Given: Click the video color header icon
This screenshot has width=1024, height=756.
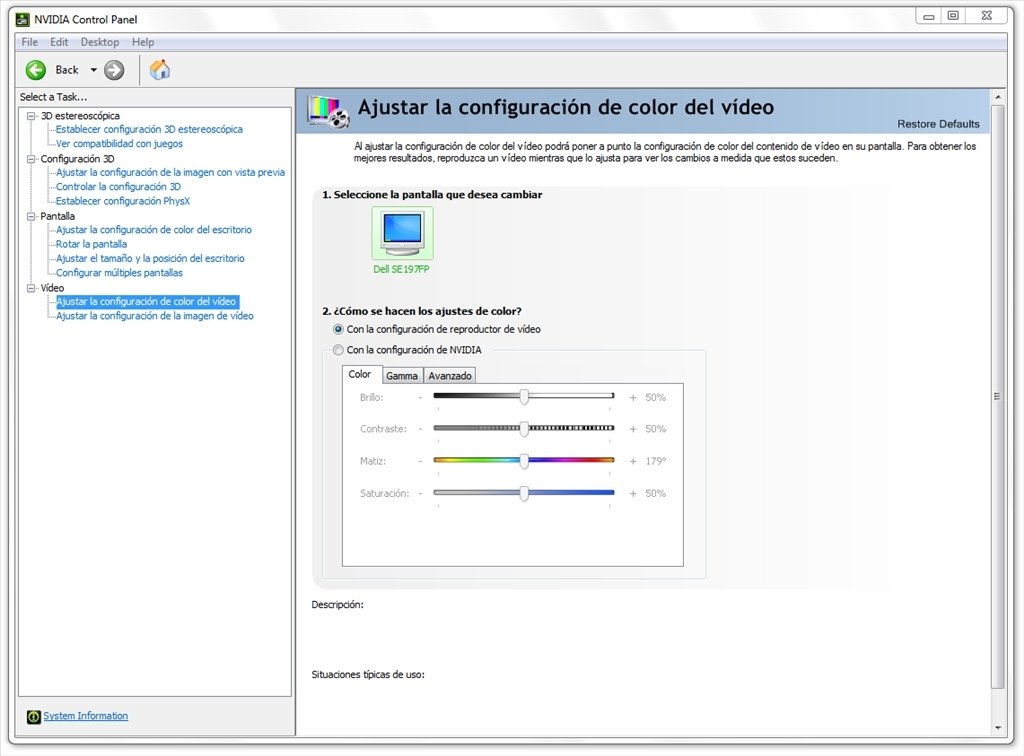Looking at the screenshot, I should (x=328, y=112).
